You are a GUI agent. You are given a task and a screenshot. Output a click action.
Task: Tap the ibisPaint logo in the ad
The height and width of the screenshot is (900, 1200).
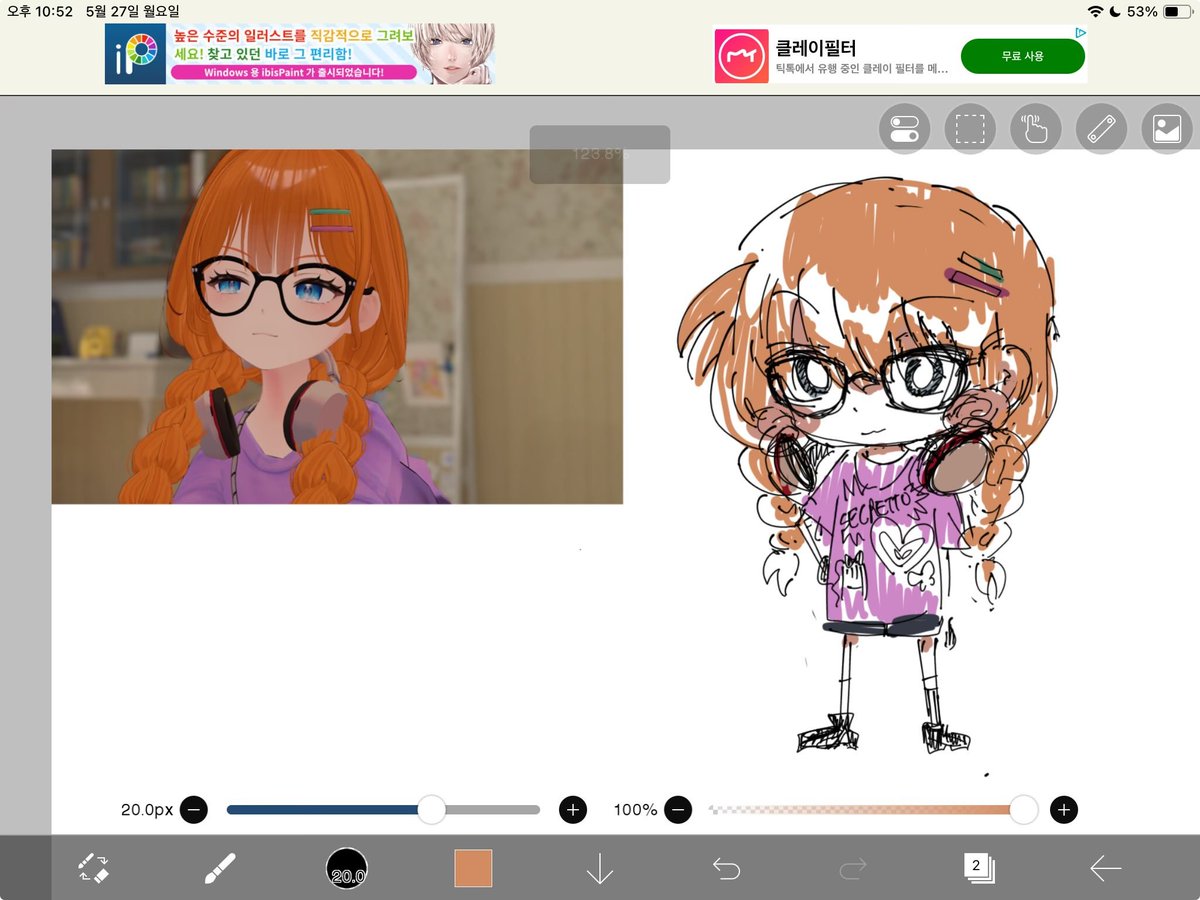coord(135,54)
